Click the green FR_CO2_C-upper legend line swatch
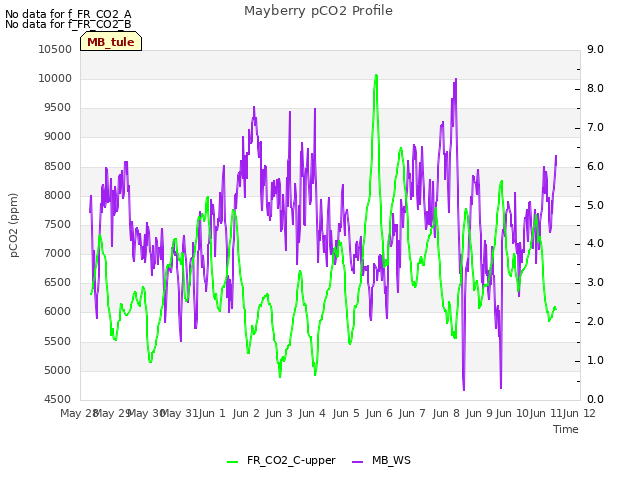This screenshot has height=480, width=640. (233, 462)
